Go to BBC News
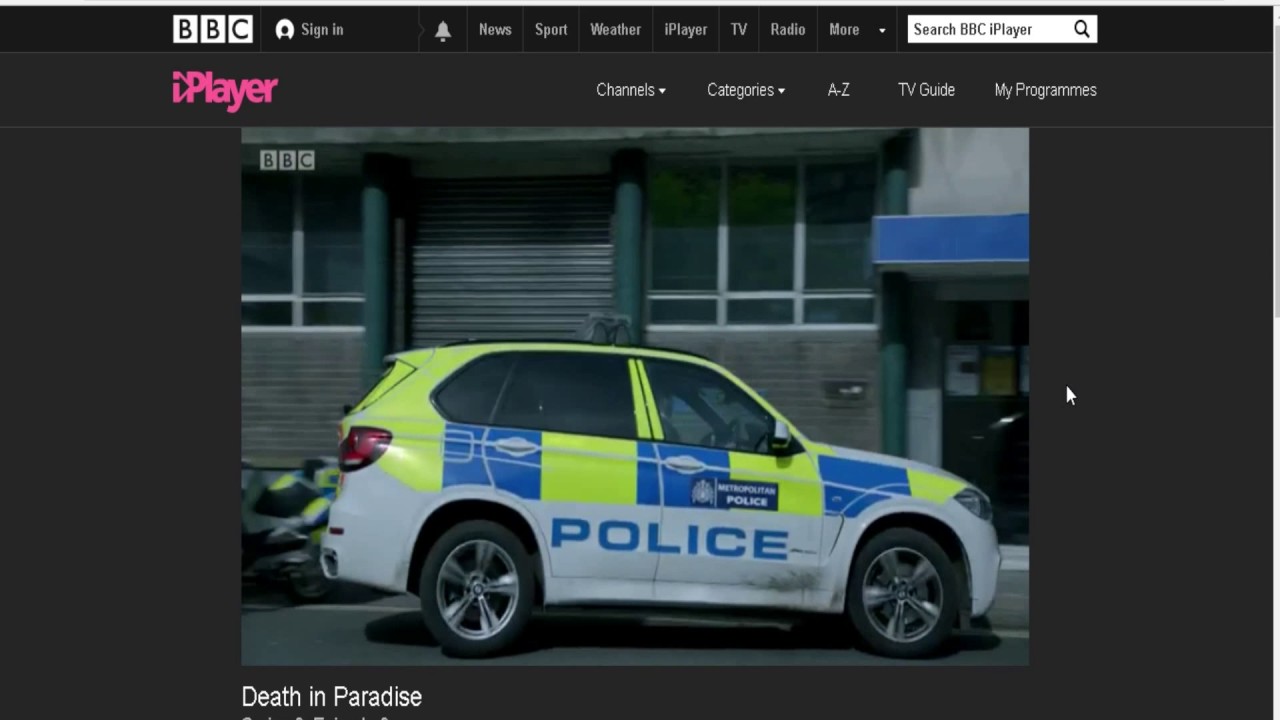1280x720 pixels. pyautogui.click(x=495, y=29)
